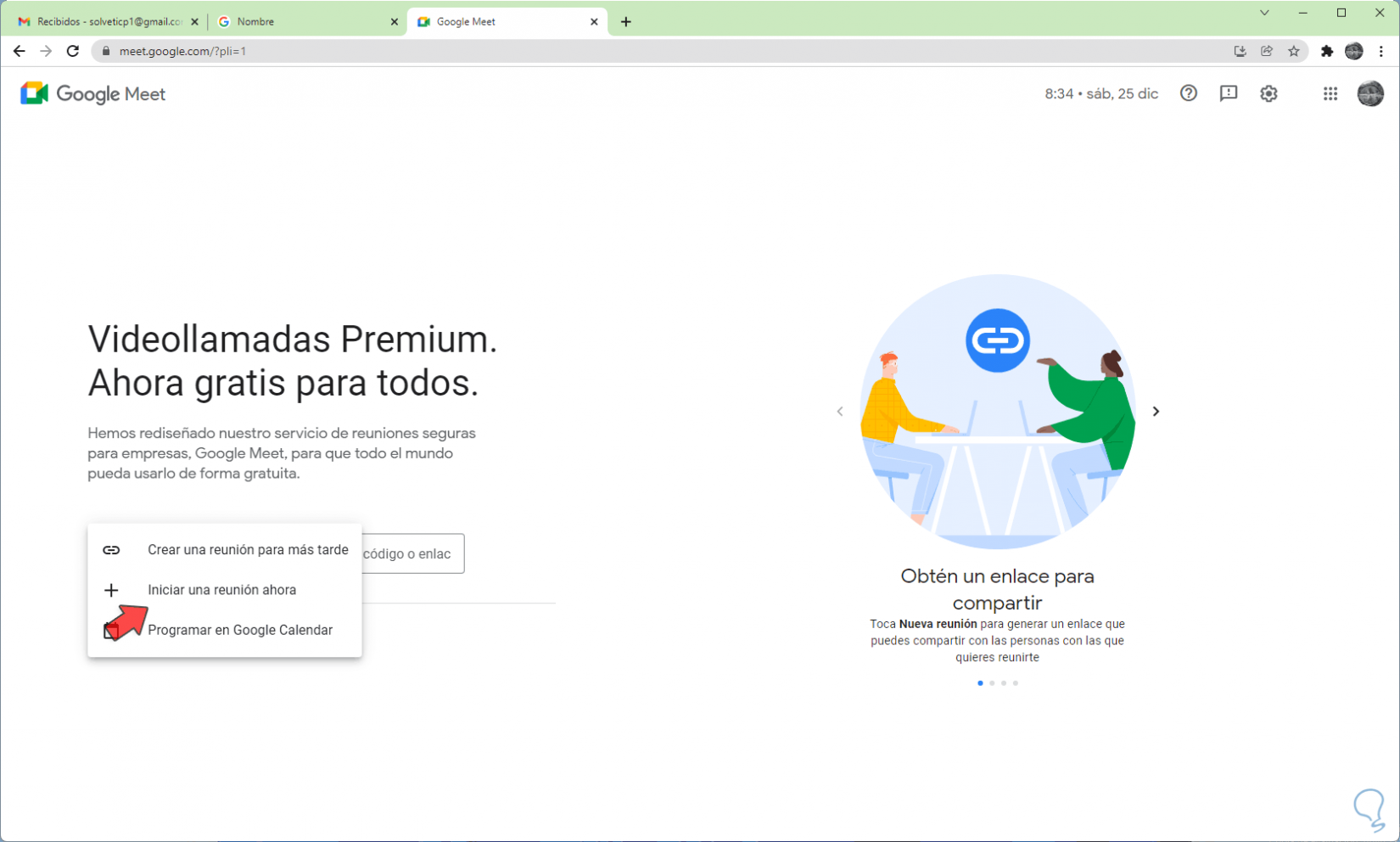Reload the page with refresh icon
This screenshot has width=1400, height=842.
coord(73,51)
